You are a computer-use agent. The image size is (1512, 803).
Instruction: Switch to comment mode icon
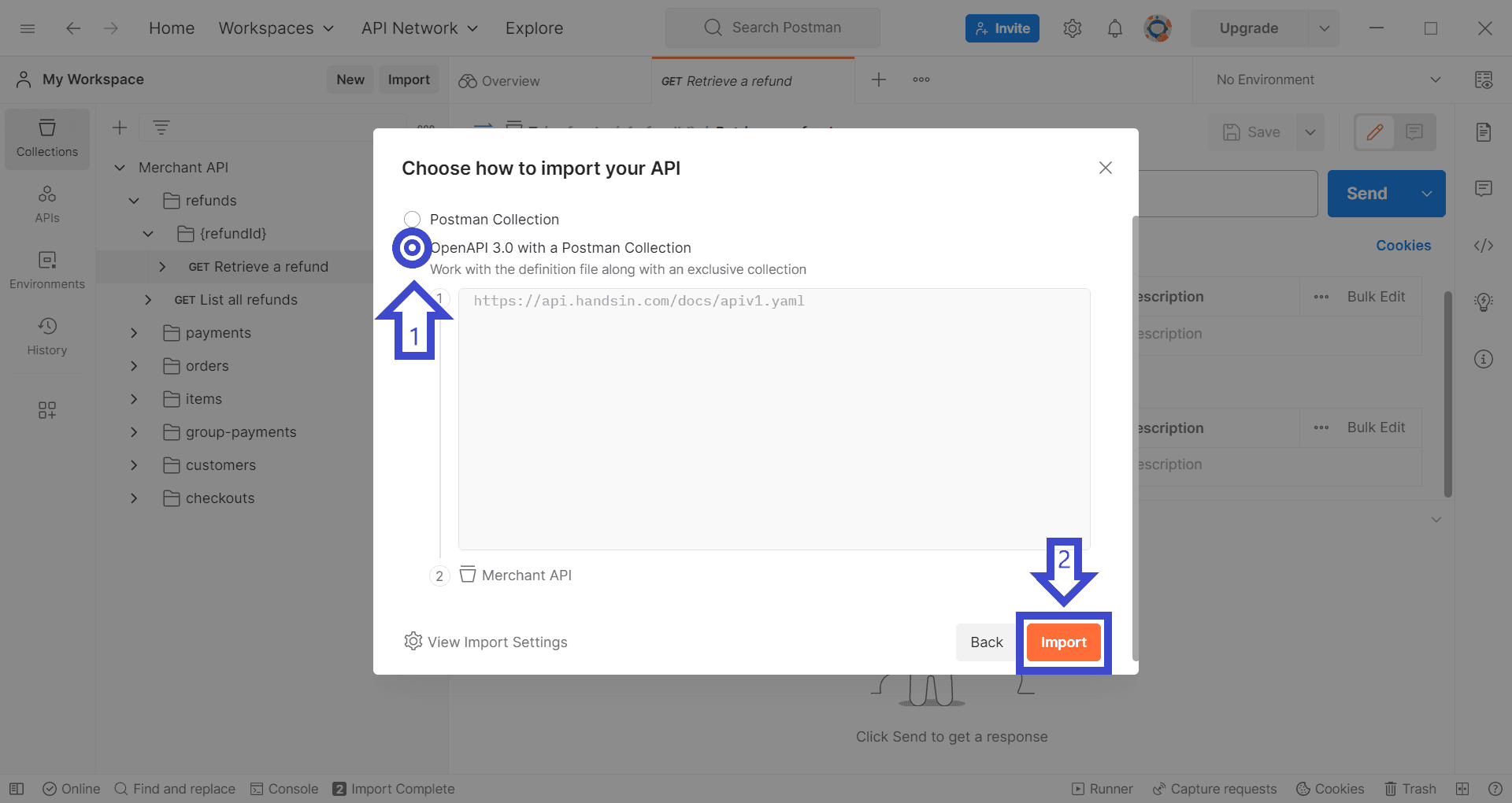pos(1414,132)
